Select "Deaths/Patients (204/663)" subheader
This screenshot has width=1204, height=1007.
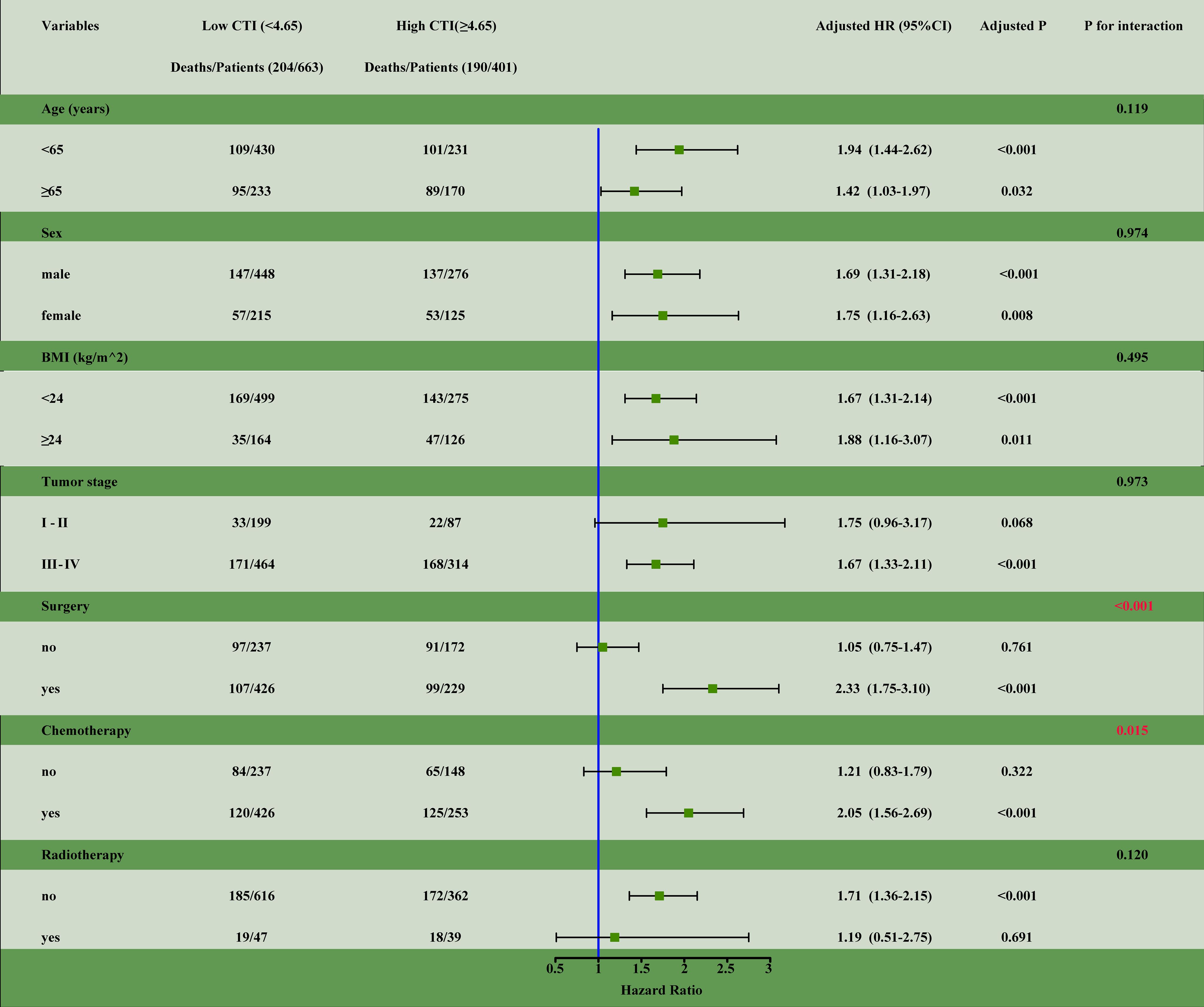[x=246, y=68]
